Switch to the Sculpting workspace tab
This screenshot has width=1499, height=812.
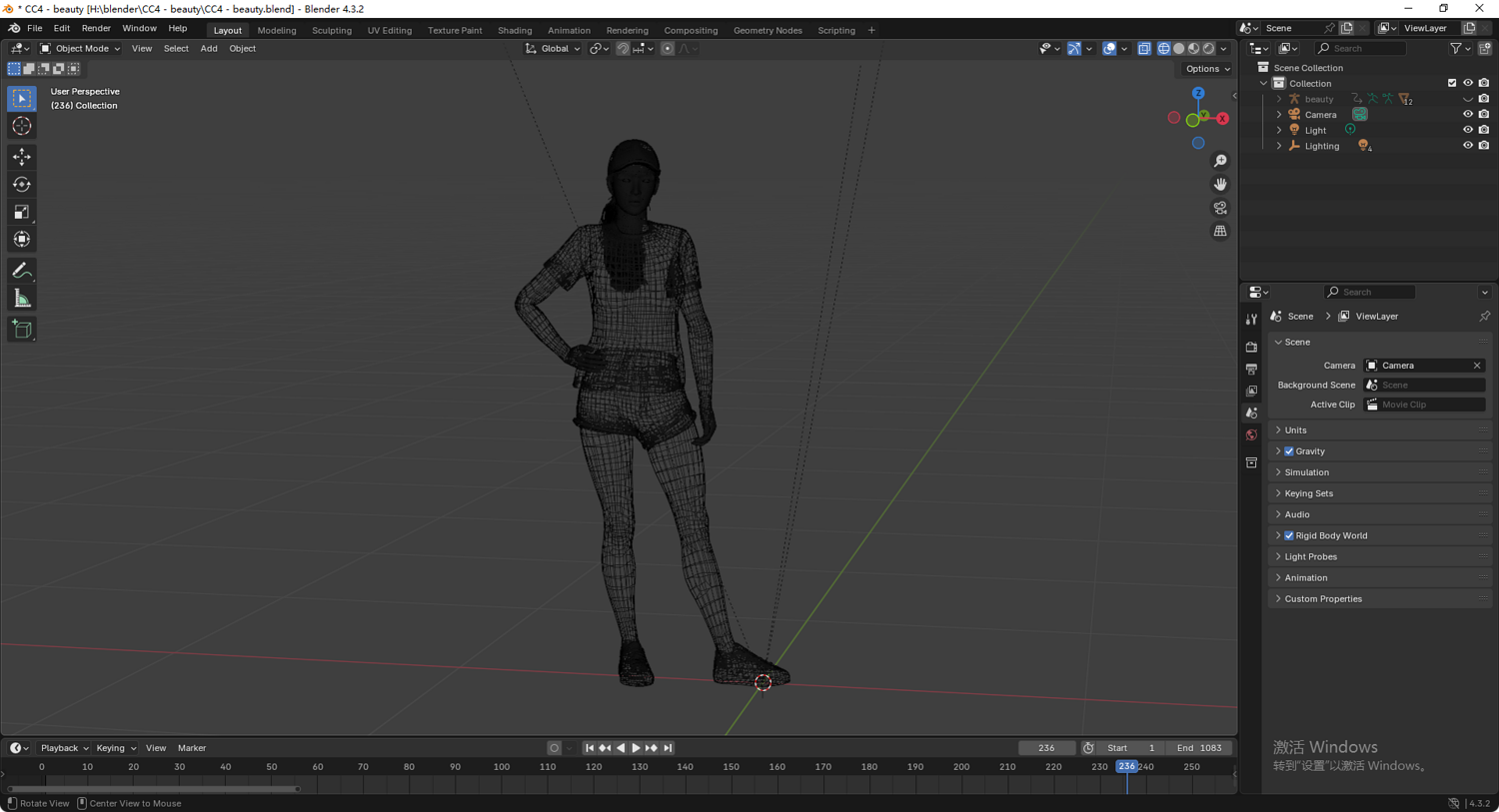[x=332, y=30]
